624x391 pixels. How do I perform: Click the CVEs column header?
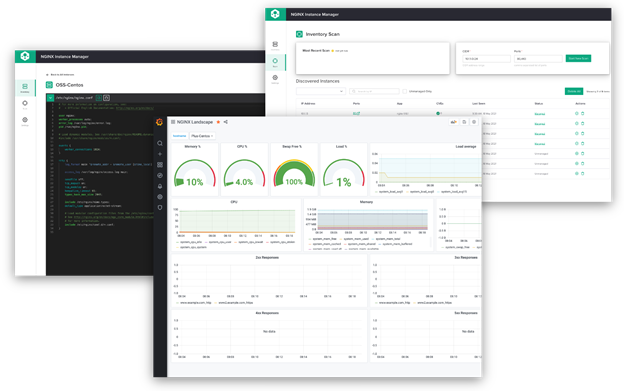tap(440, 104)
